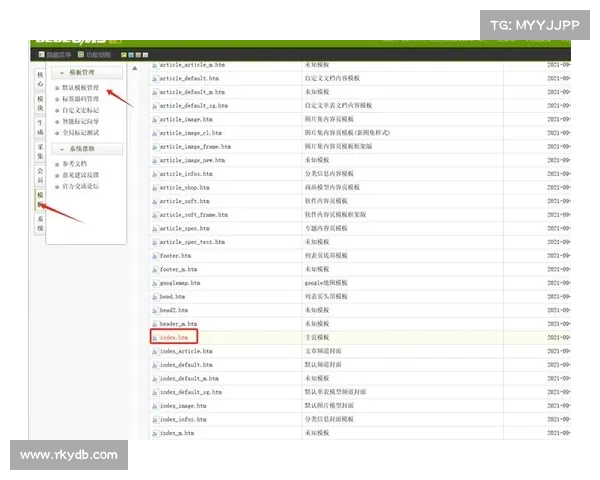Open the index_default_sg.htm template file
The height and width of the screenshot is (480, 600).
[x=191, y=392]
